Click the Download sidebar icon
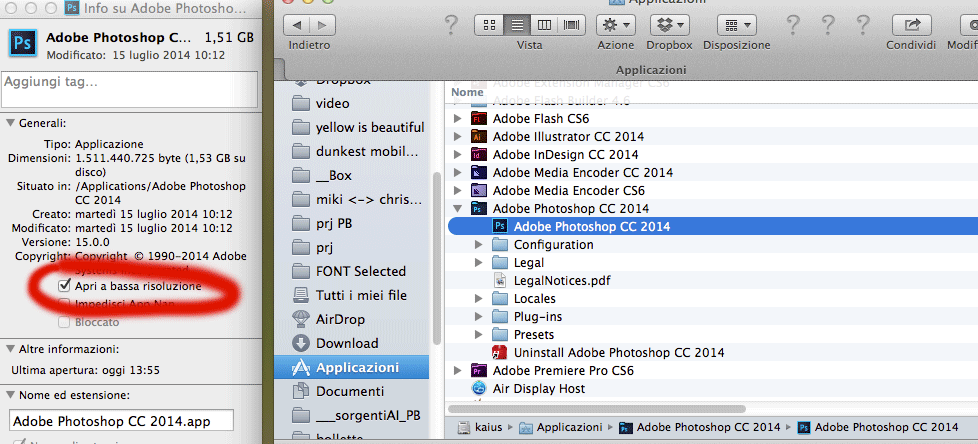The image size is (978, 444). [301, 343]
